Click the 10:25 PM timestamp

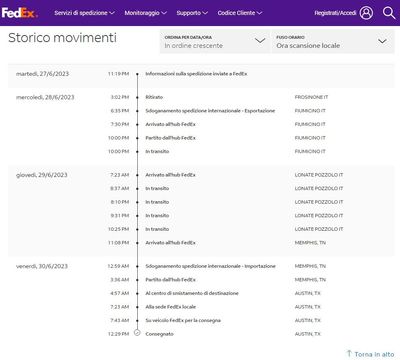click(118, 229)
